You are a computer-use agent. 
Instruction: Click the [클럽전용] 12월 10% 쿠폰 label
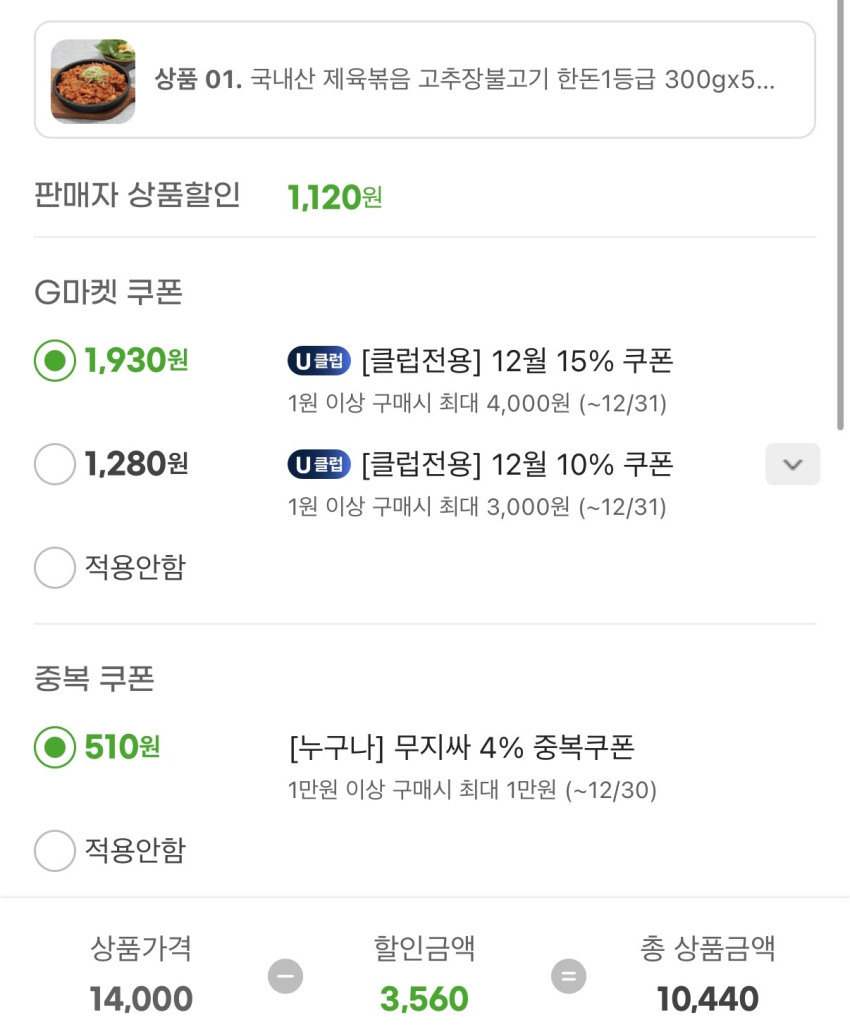point(517,464)
